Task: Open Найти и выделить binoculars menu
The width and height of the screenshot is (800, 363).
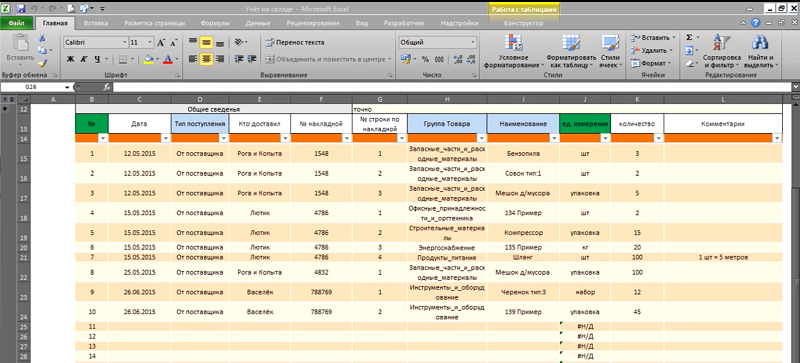Action: tap(761, 51)
